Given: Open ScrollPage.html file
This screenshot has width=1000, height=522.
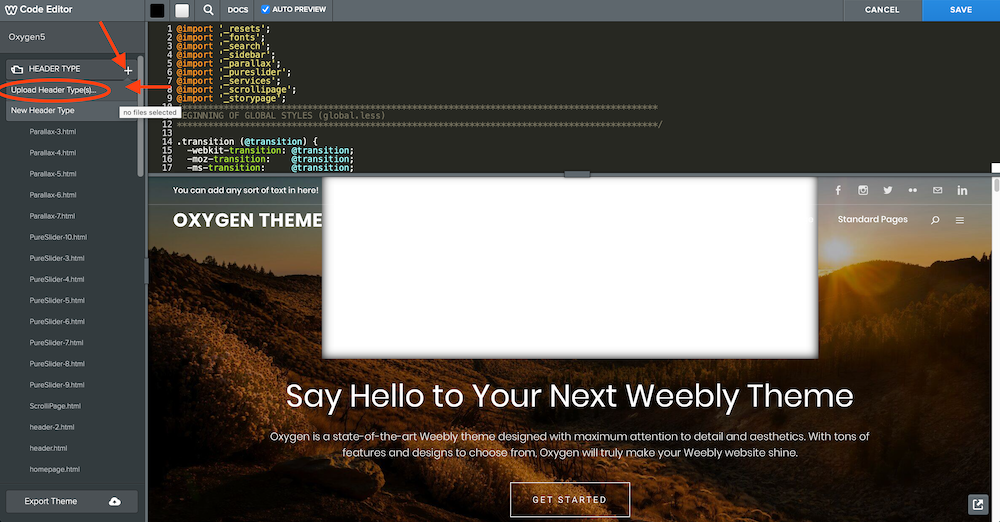Looking at the screenshot, I should coord(55,405).
